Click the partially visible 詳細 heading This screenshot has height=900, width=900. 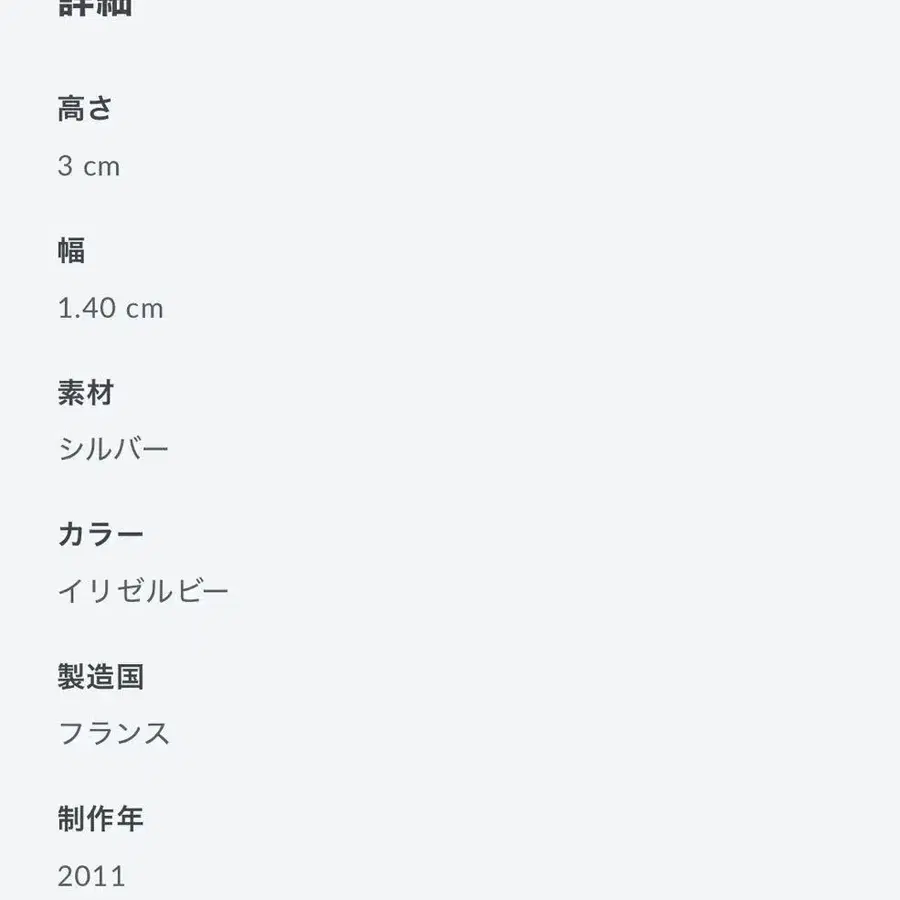tap(95, 8)
